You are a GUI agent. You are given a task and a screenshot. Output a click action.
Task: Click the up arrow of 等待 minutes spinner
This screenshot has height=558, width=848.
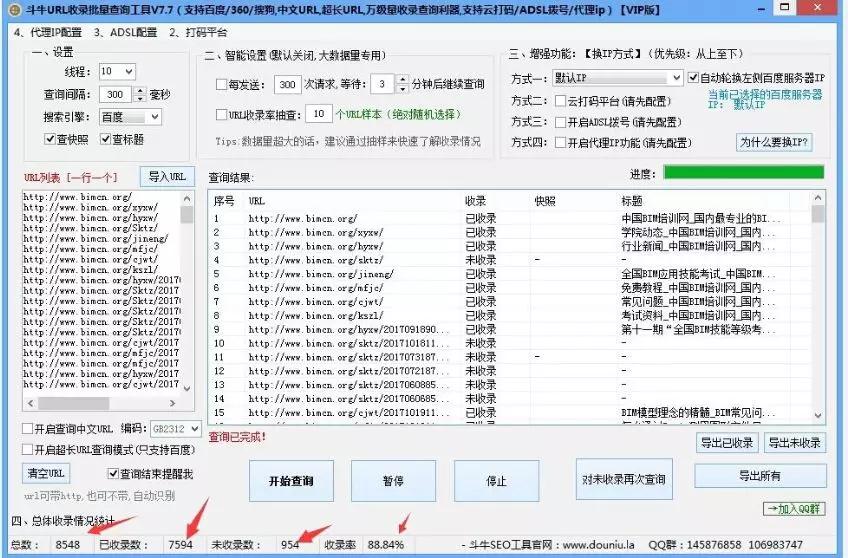point(402,80)
